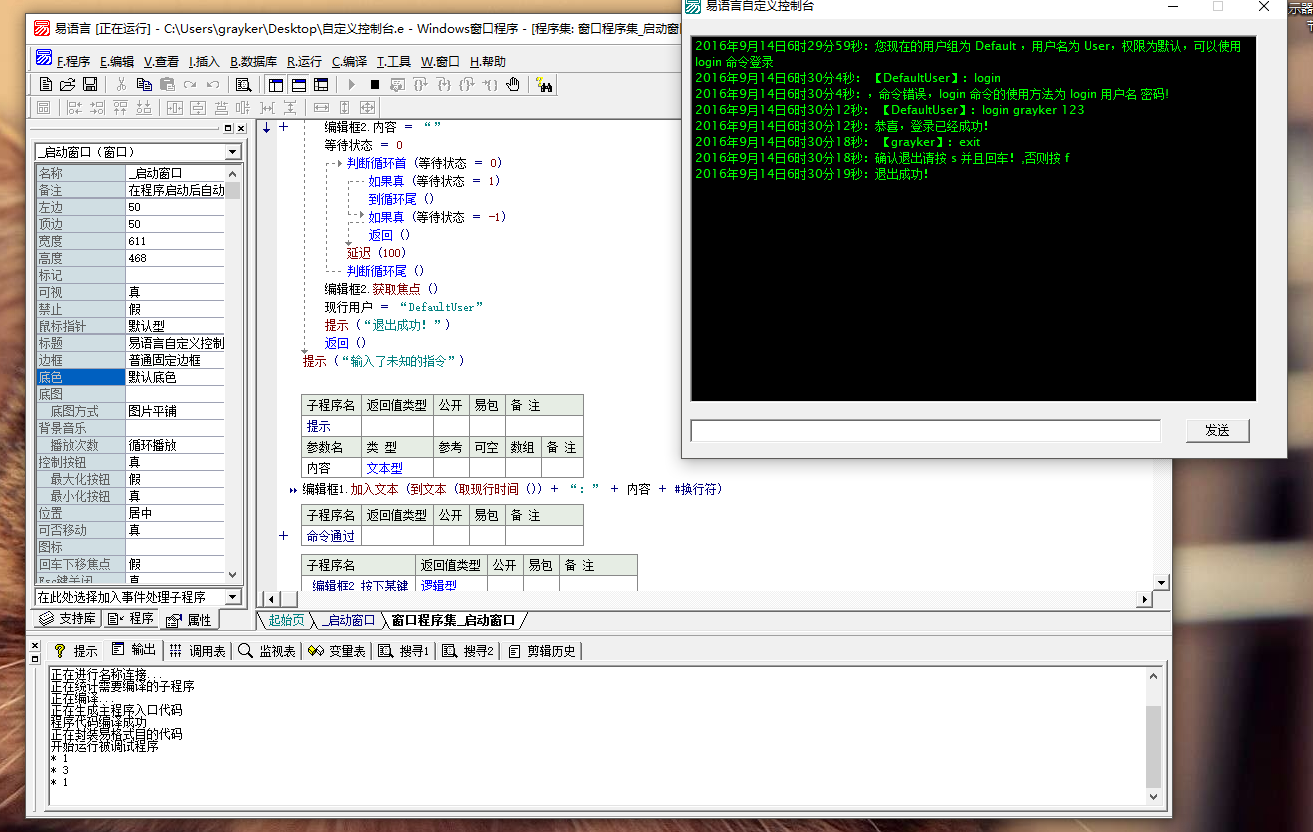The width and height of the screenshot is (1313, 832).
Task: Click the Cut scissors icon
Action: click(121, 85)
